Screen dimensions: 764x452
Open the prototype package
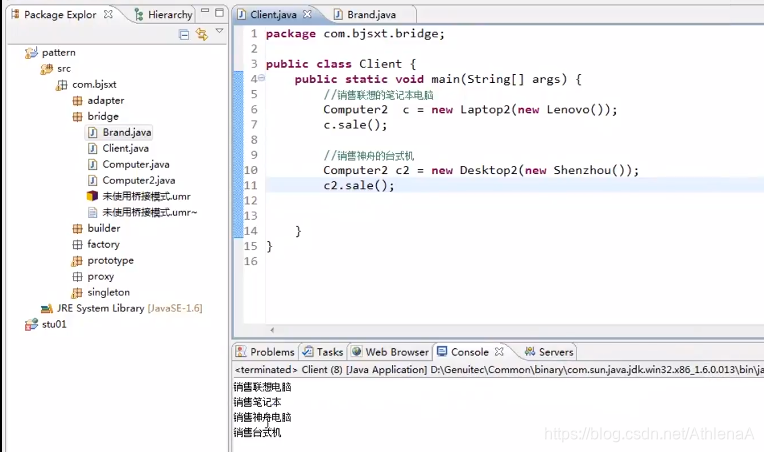coord(111,261)
